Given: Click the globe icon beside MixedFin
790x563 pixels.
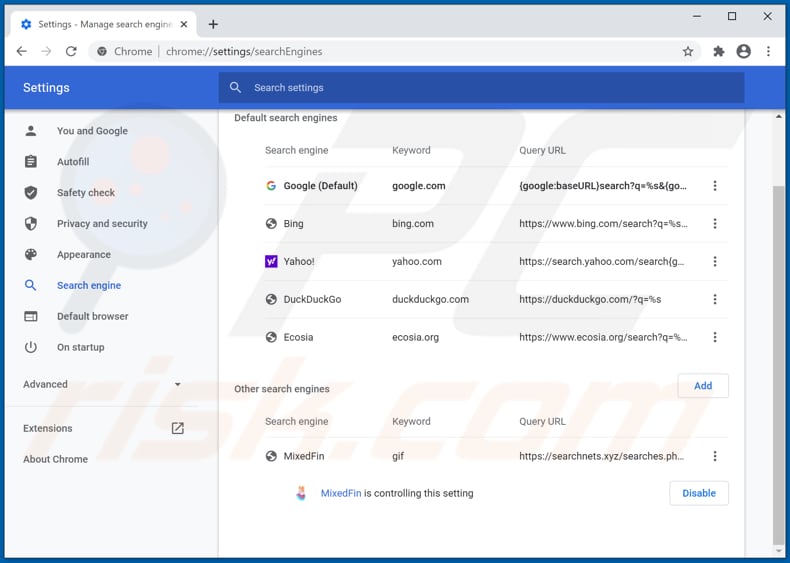Looking at the screenshot, I should point(271,456).
